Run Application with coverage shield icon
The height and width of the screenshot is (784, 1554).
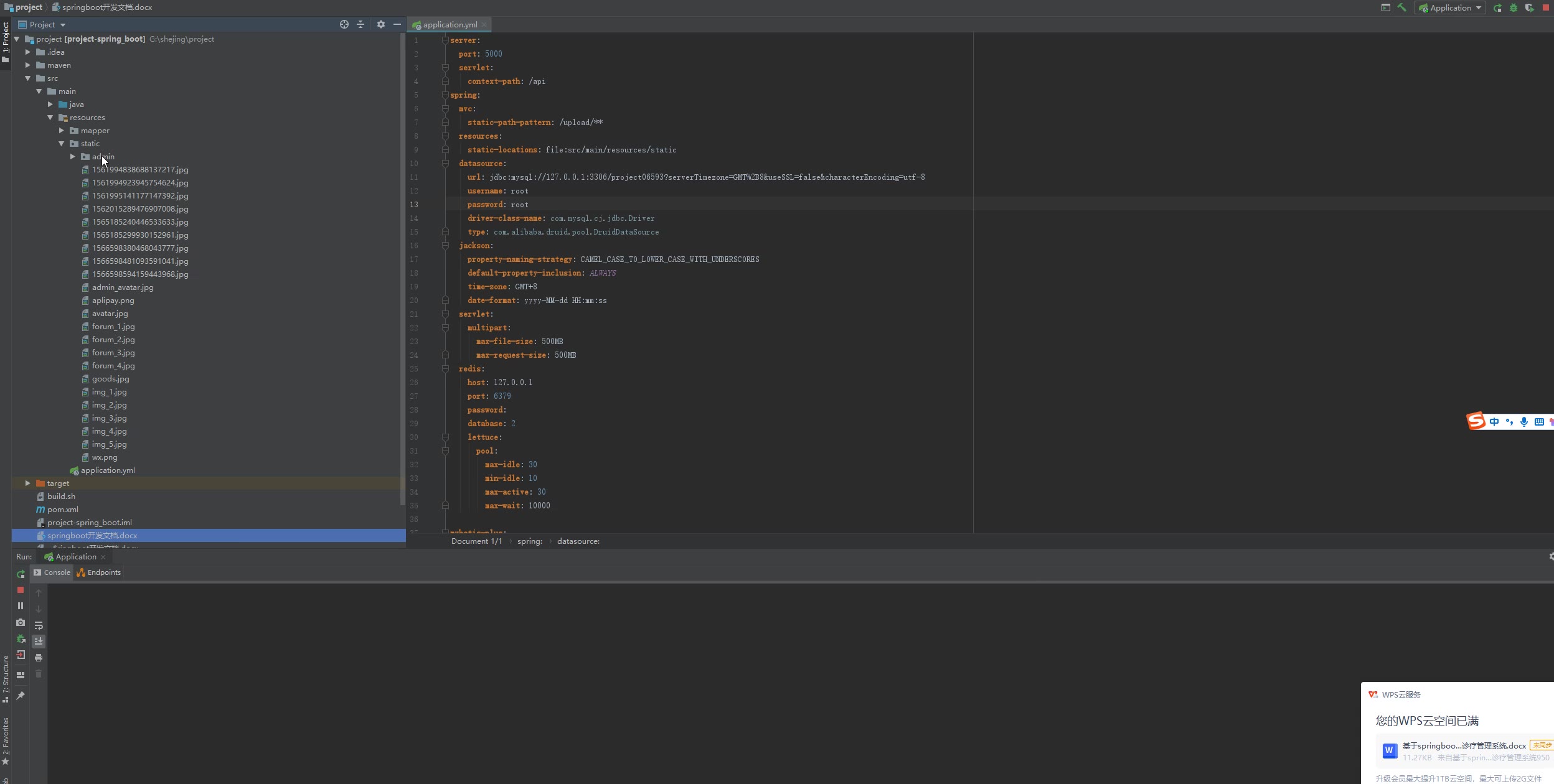(x=1529, y=7)
